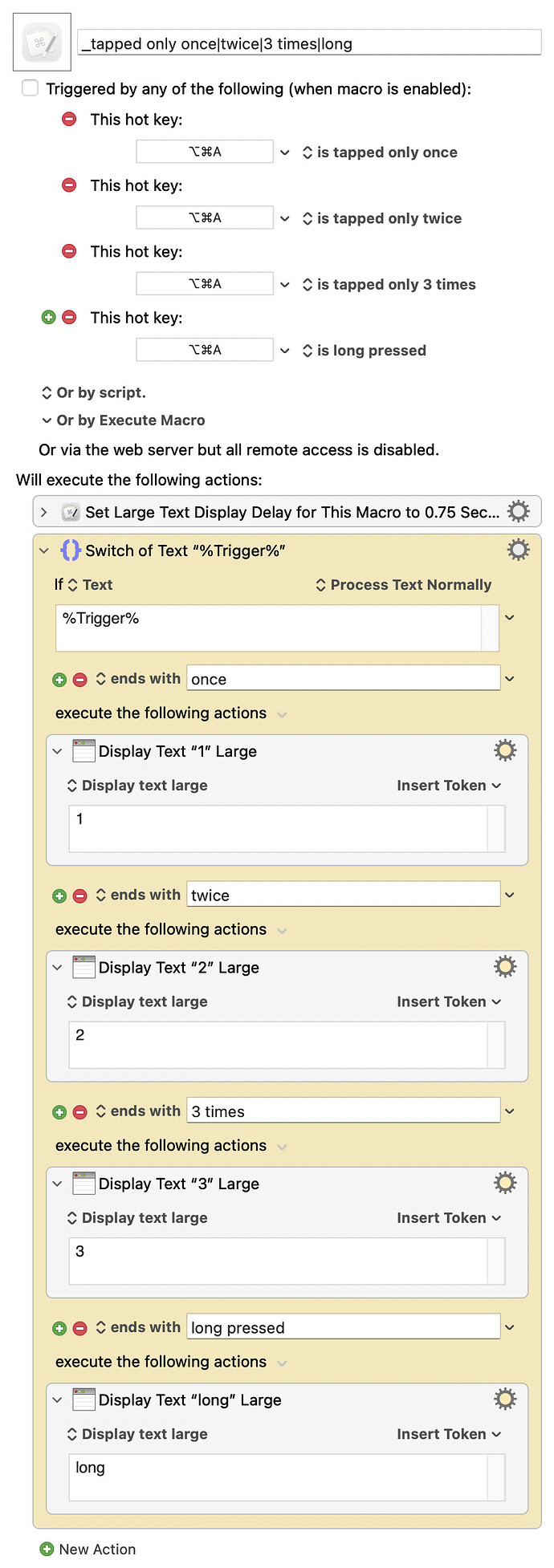
Task: Collapse the Switch of Text action
Action: point(43,550)
